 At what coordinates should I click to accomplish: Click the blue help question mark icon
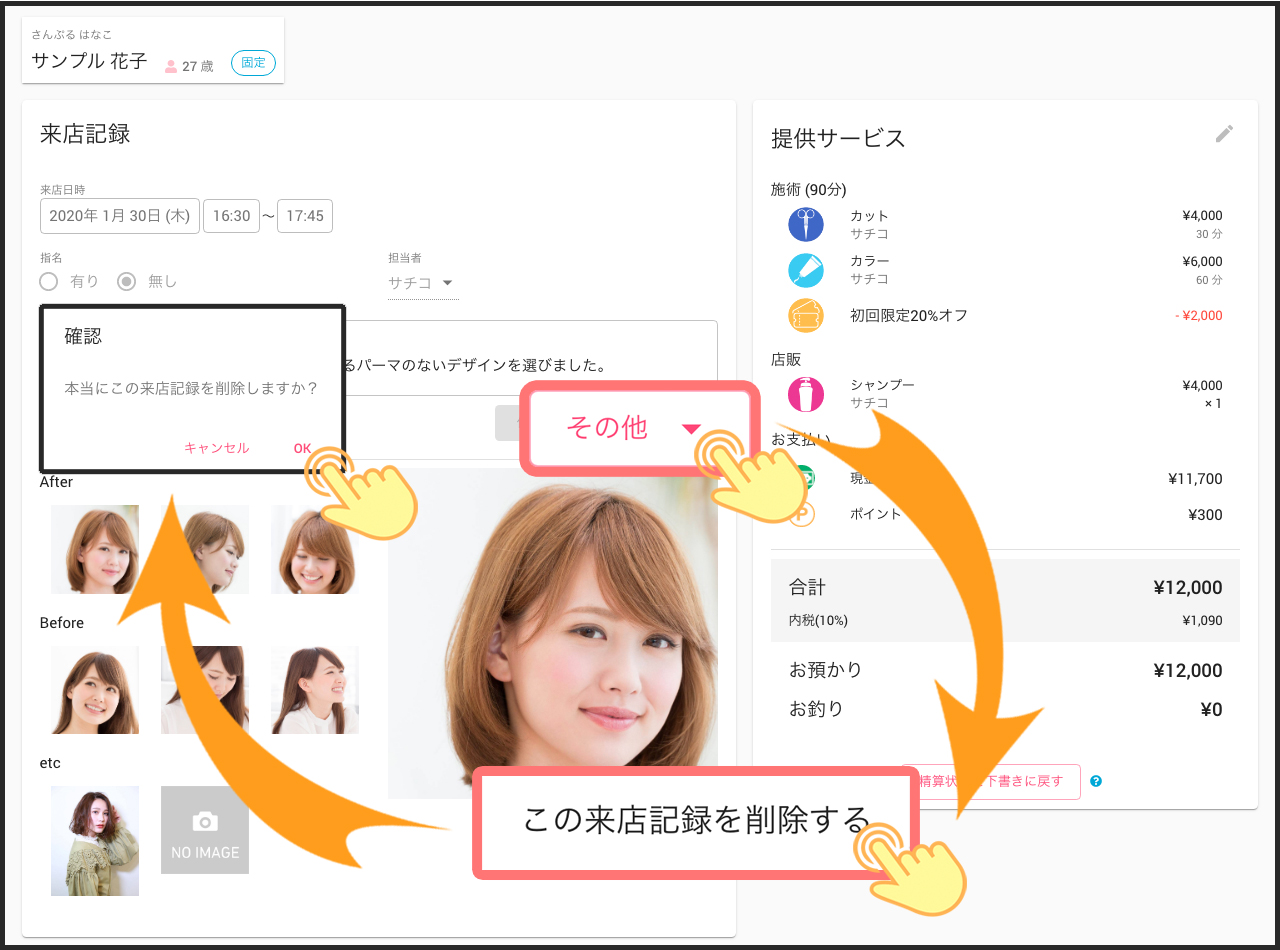click(x=1096, y=781)
